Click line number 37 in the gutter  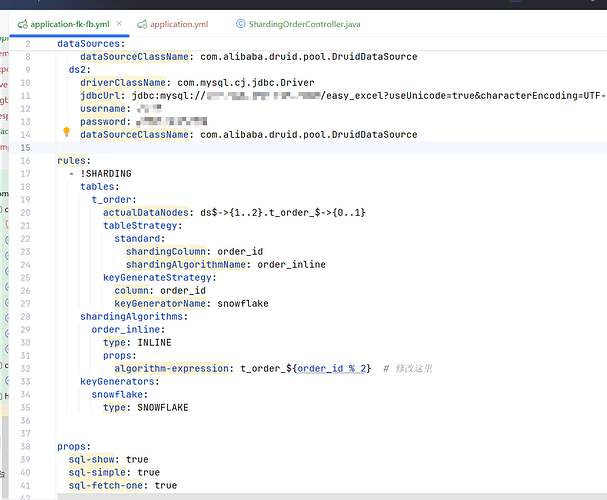[x=25, y=434]
